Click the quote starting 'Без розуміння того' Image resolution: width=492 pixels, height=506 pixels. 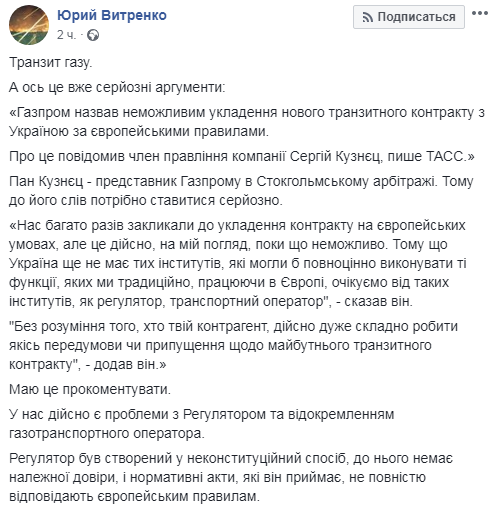coord(233,345)
